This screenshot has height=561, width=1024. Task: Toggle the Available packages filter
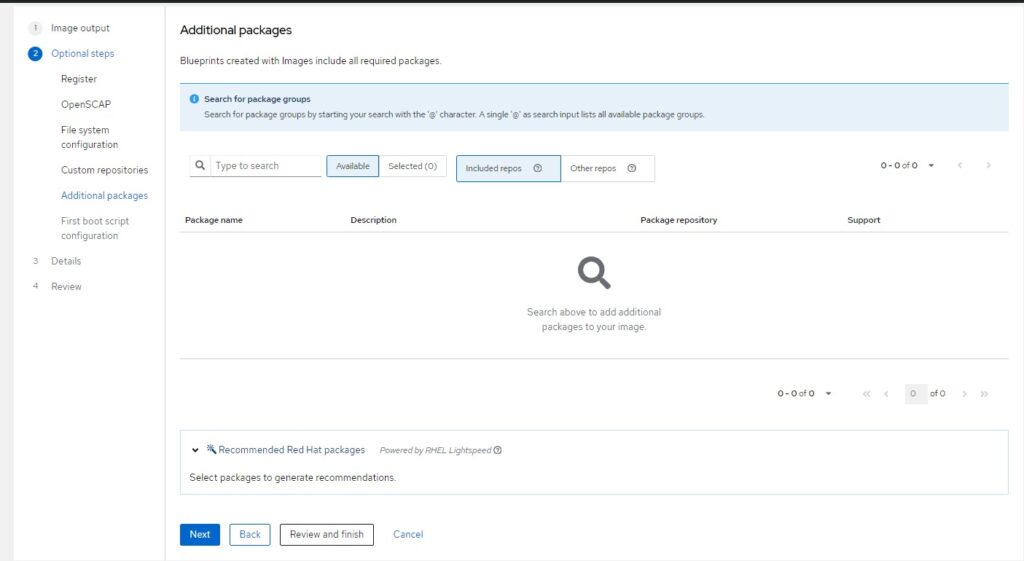click(x=353, y=167)
